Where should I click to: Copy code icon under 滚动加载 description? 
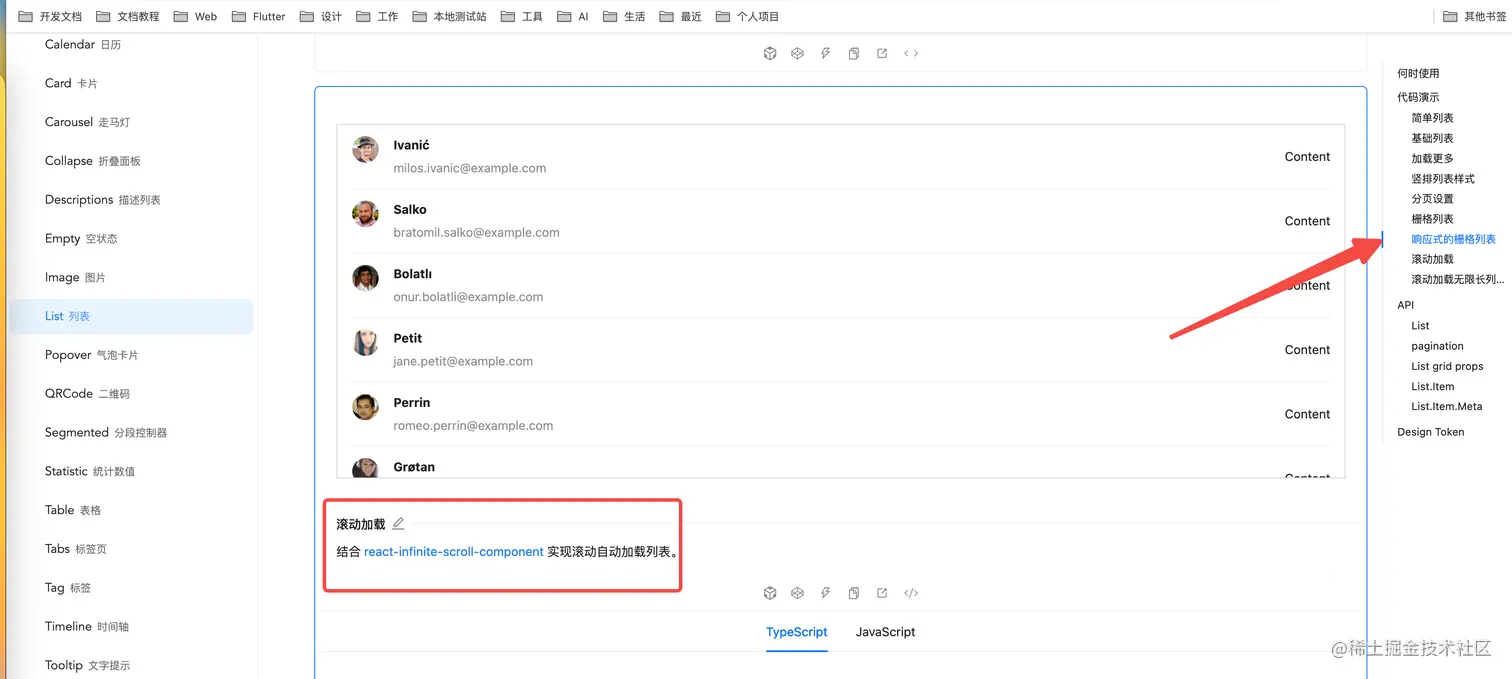tap(854, 593)
